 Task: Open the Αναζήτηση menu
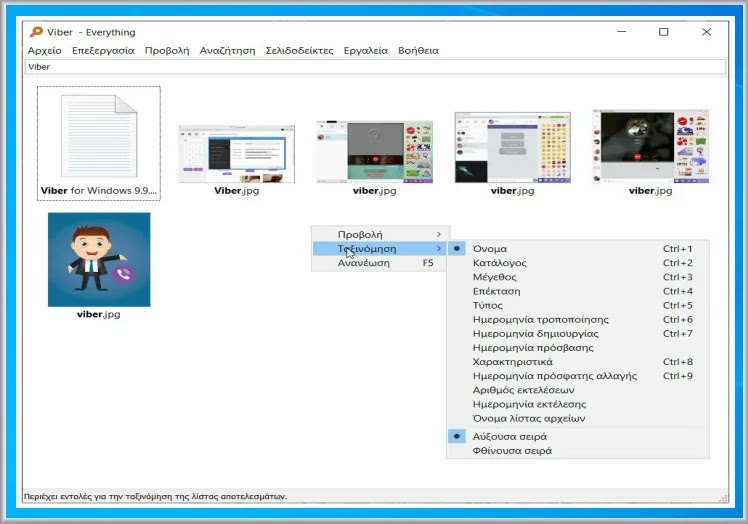pyautogui.click(x=227, y=51)
